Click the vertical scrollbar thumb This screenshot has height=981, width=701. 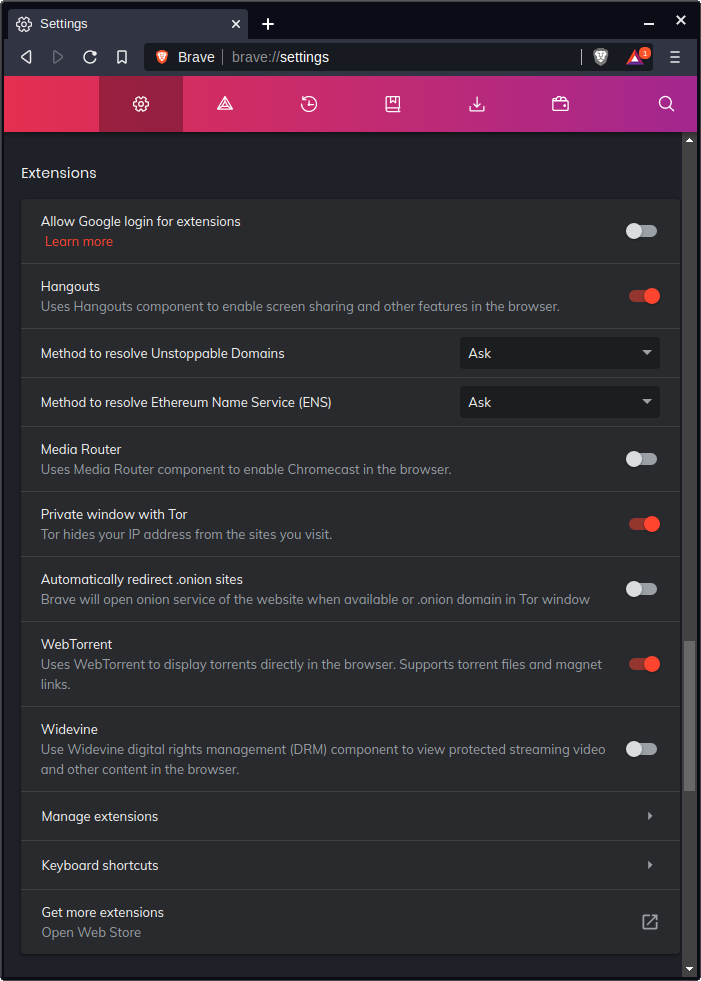point(689,716)
